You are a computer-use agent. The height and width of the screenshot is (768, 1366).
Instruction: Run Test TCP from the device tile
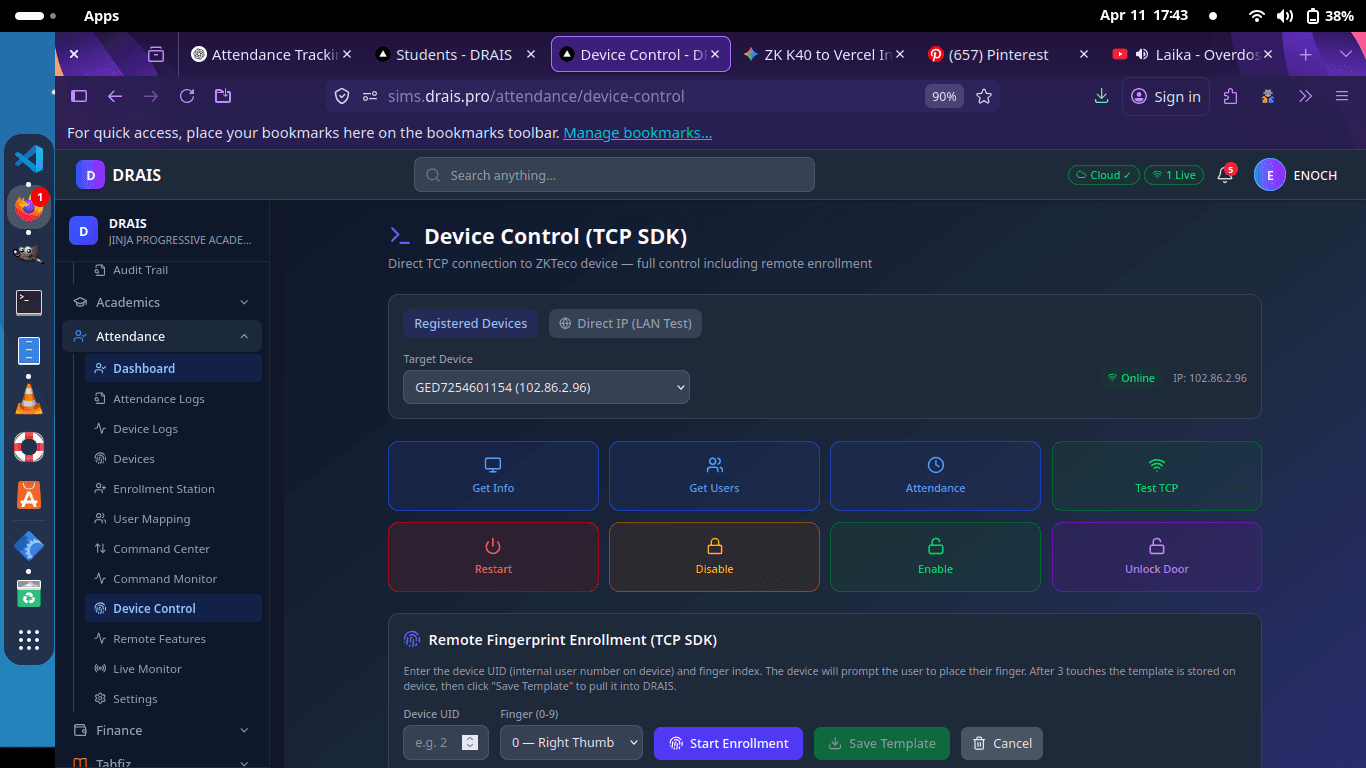click(1156, 476)
